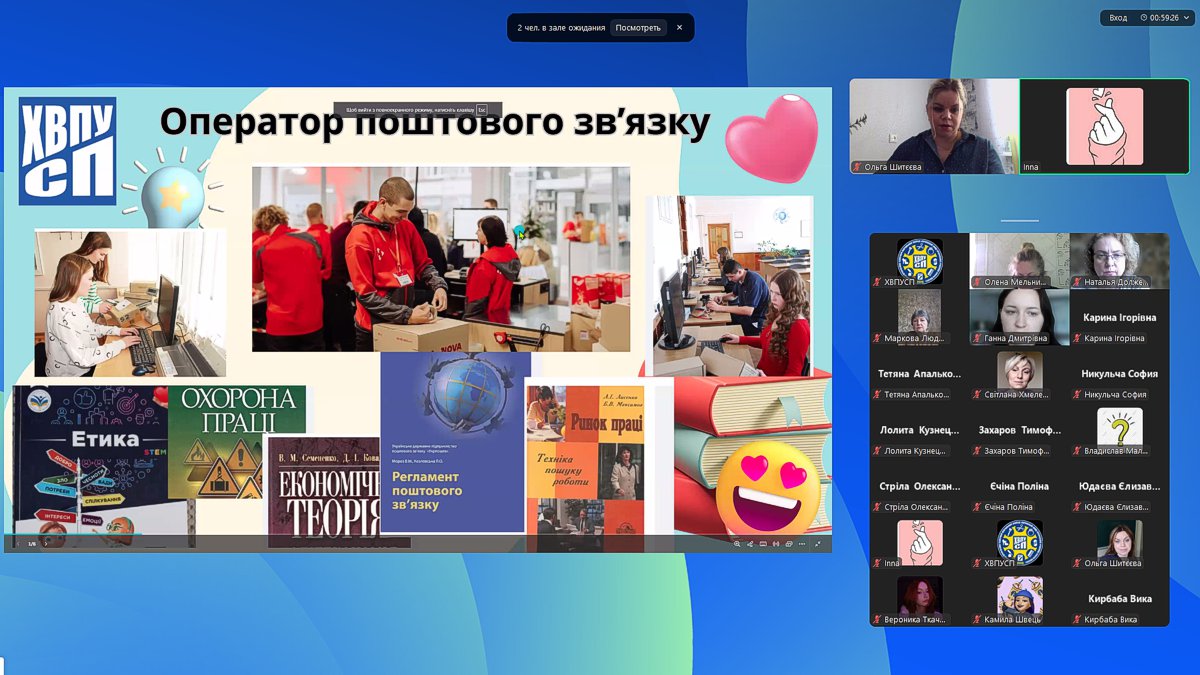The image size is (1200, 675).
Task: Click the muted mic icon beside Карина Ігорівна
Action: pyautogui.click(x=1078, y=338)
